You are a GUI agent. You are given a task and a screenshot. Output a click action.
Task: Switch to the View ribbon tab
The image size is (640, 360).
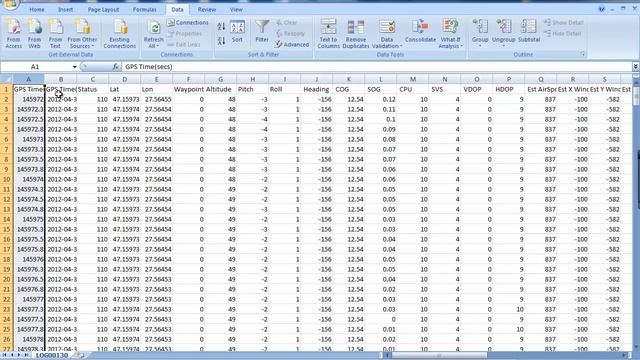click(236, 9)
